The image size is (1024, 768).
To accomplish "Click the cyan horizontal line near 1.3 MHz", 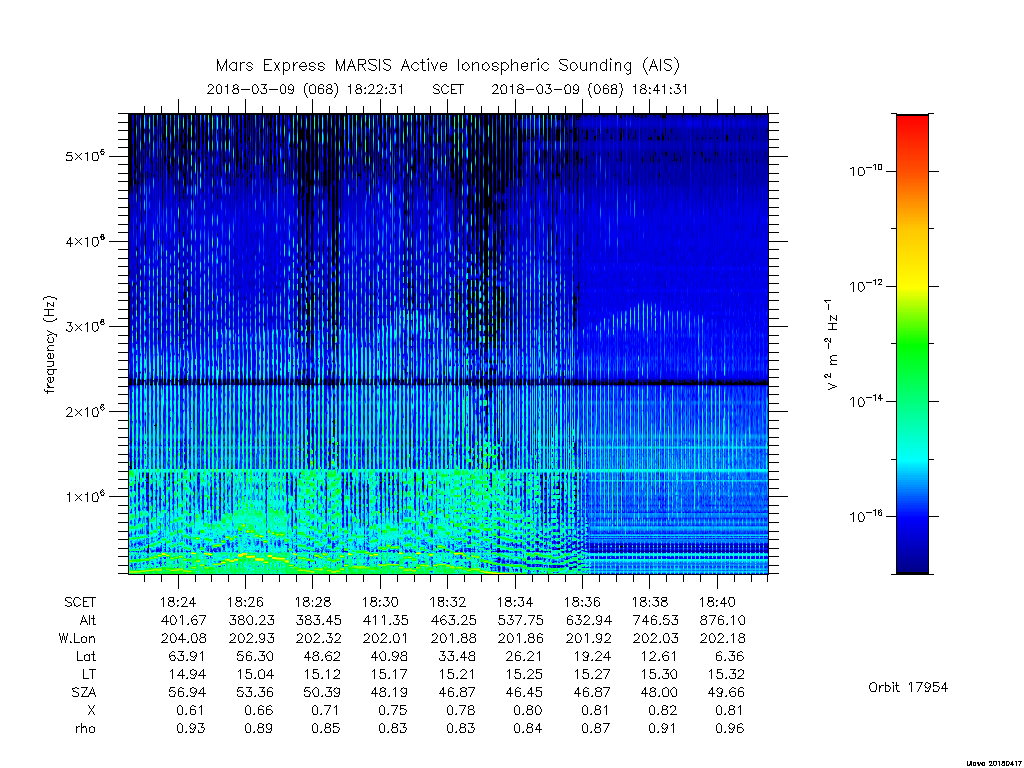I will tap(448, 470).
